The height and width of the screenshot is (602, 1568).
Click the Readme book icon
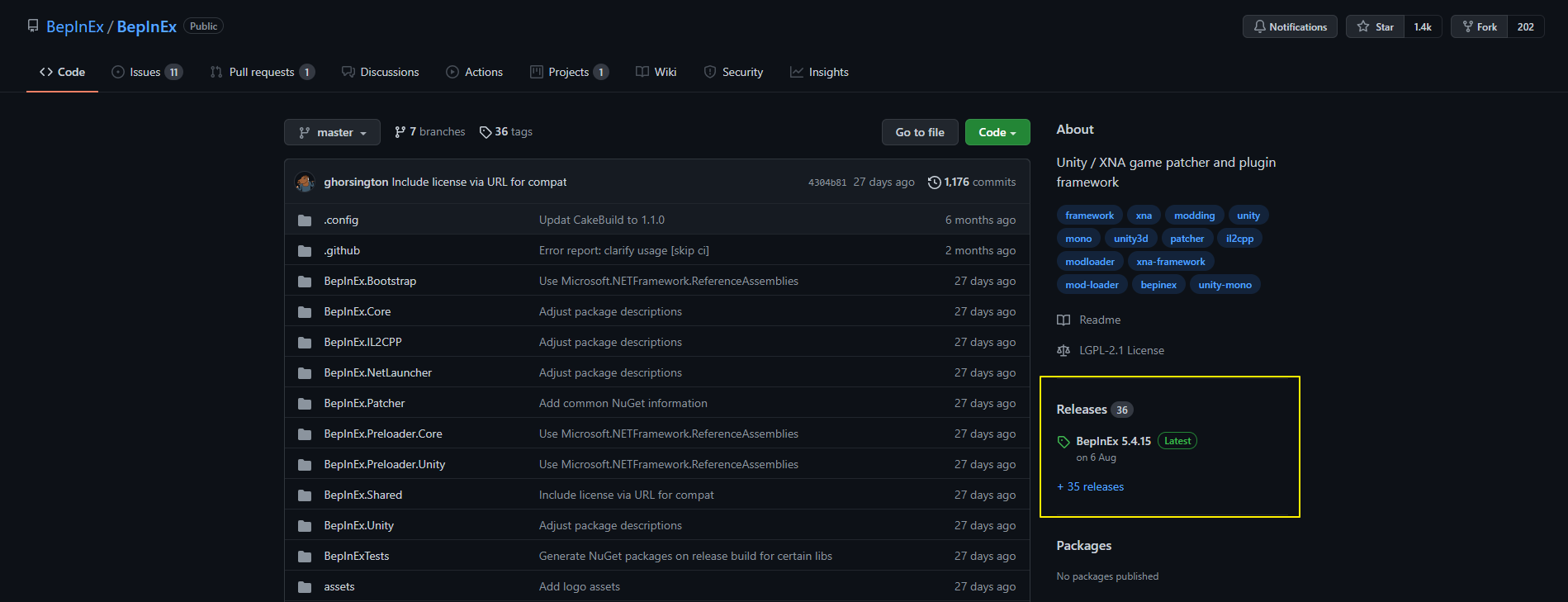(1063, 320)
